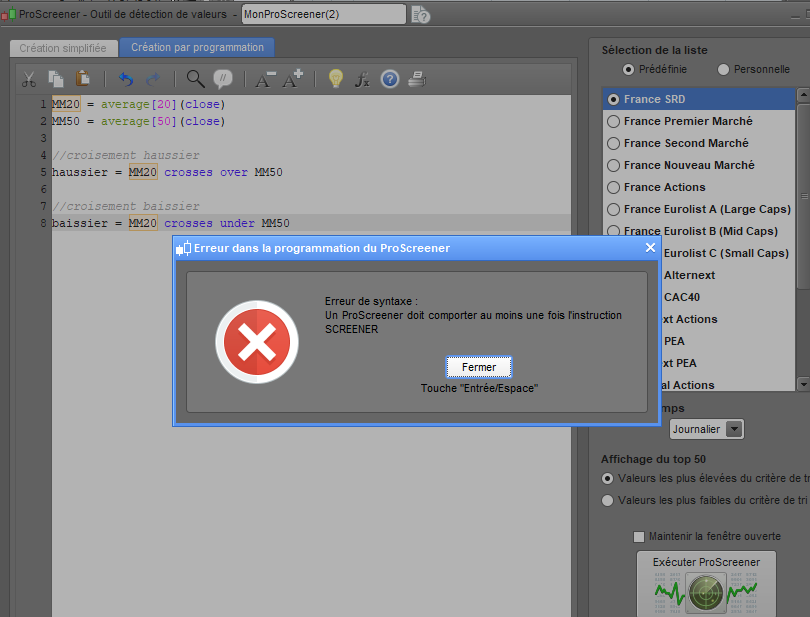
Task: Enable Maintenir la fenêtre ouverte checkbox
Action: pyautogui.click(x=639, y=536)
